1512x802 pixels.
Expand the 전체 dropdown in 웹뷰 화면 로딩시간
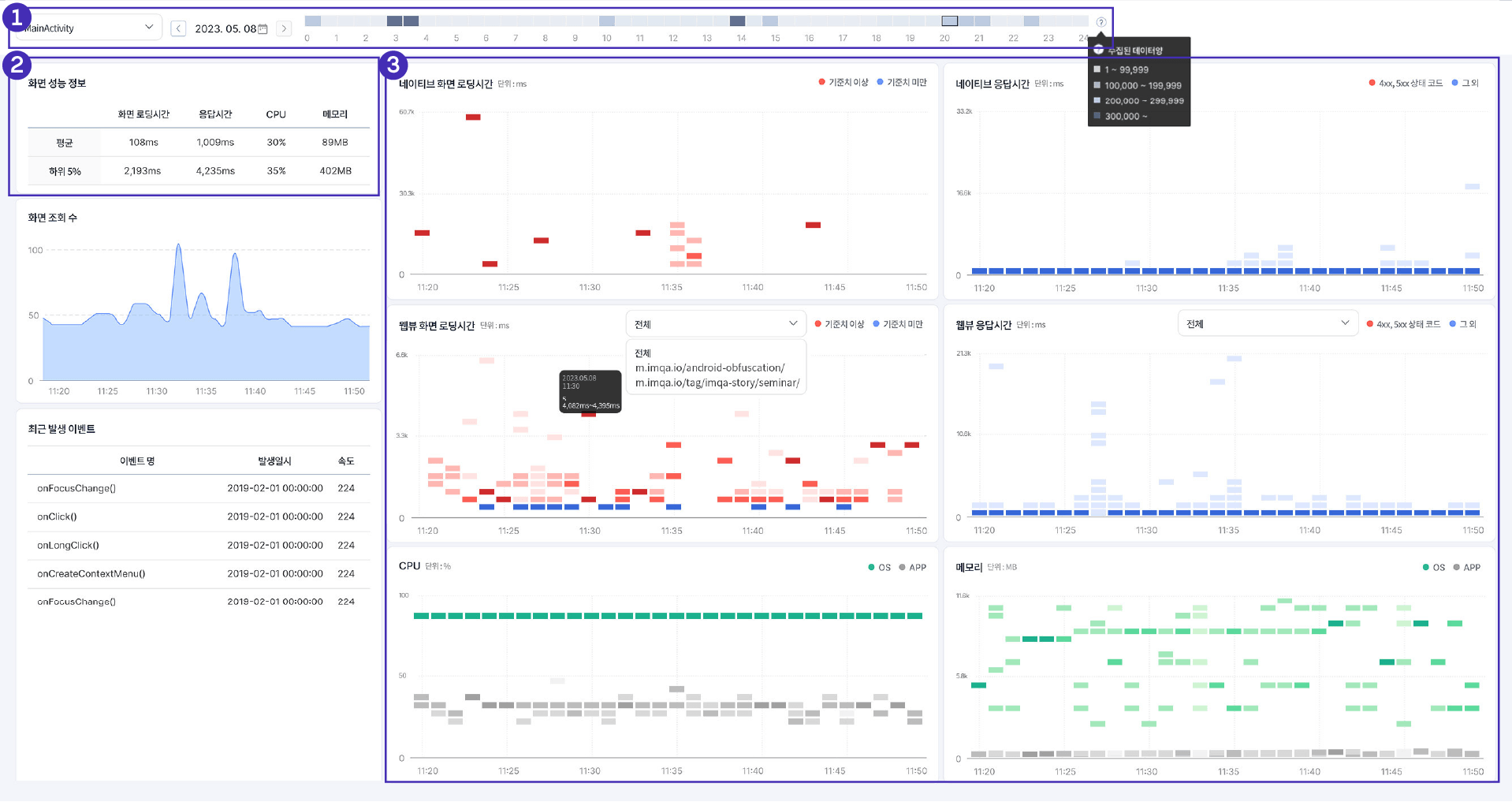[x=715, y=324]
